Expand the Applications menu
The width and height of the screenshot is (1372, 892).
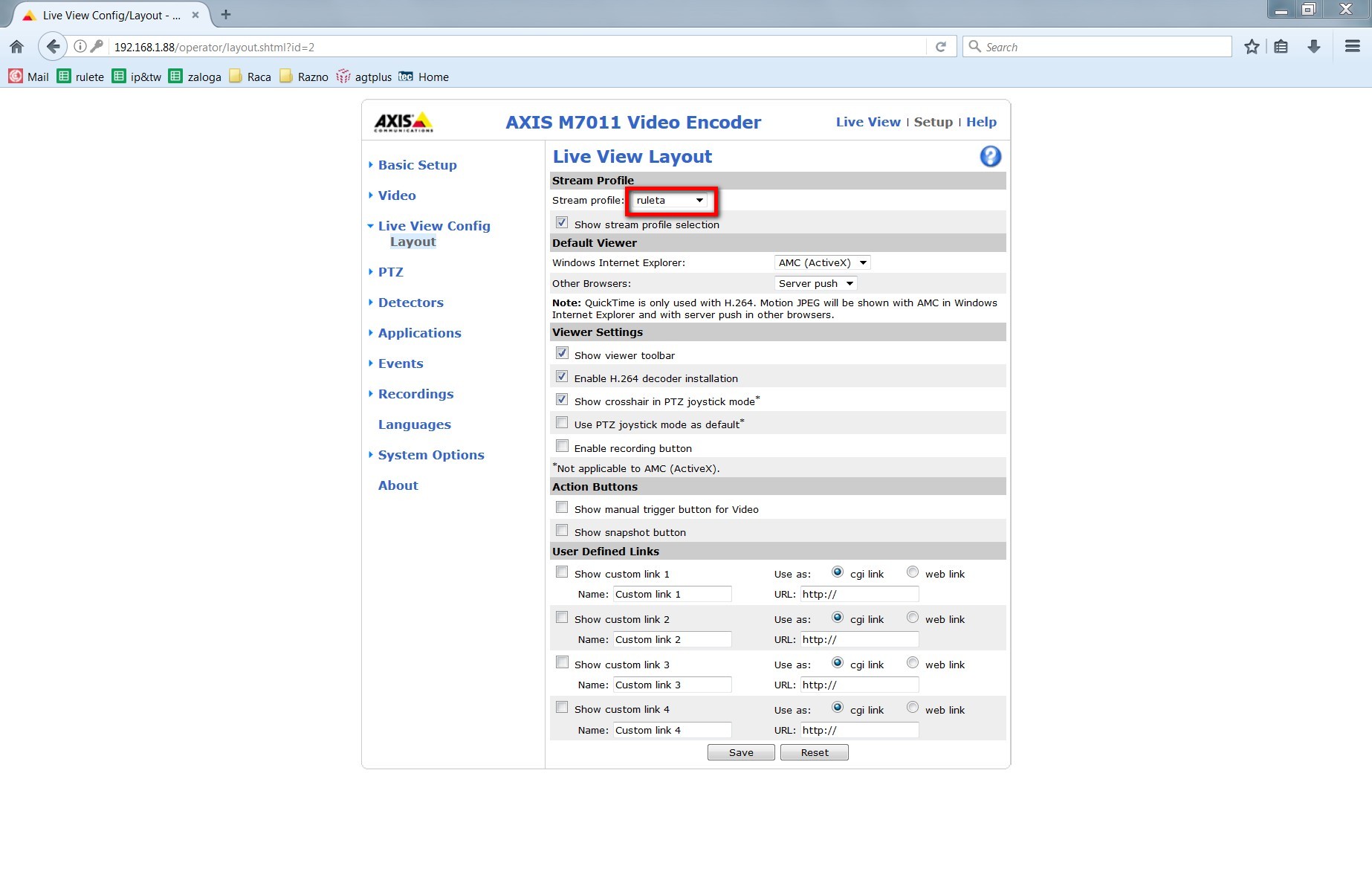coord(419,333)
